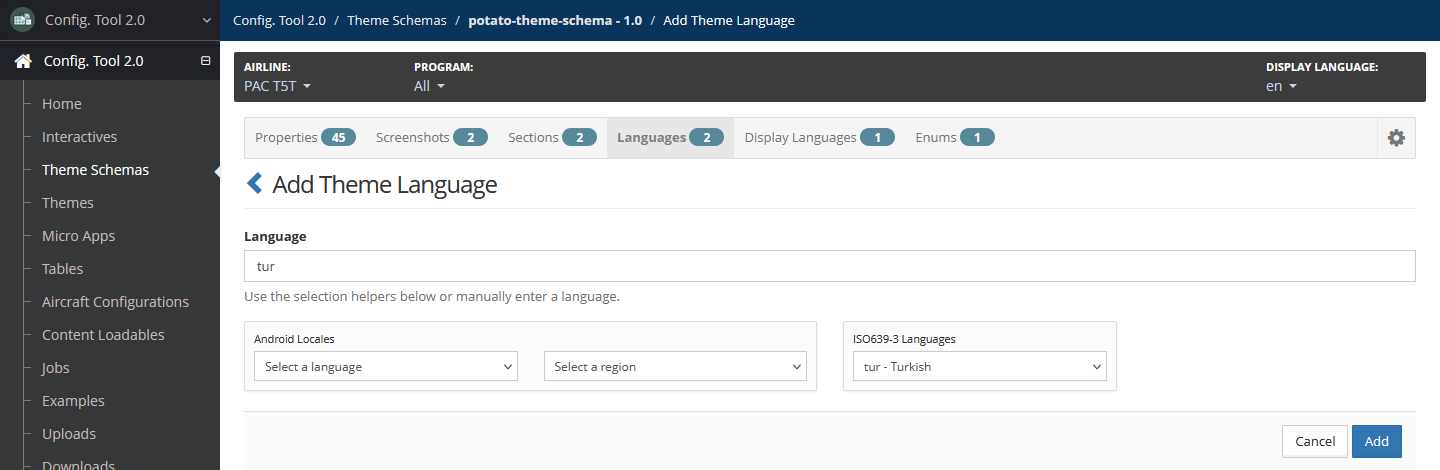Click the home icon in sidebar header
The image size is (1440, 470).
[x=22, y=61]
